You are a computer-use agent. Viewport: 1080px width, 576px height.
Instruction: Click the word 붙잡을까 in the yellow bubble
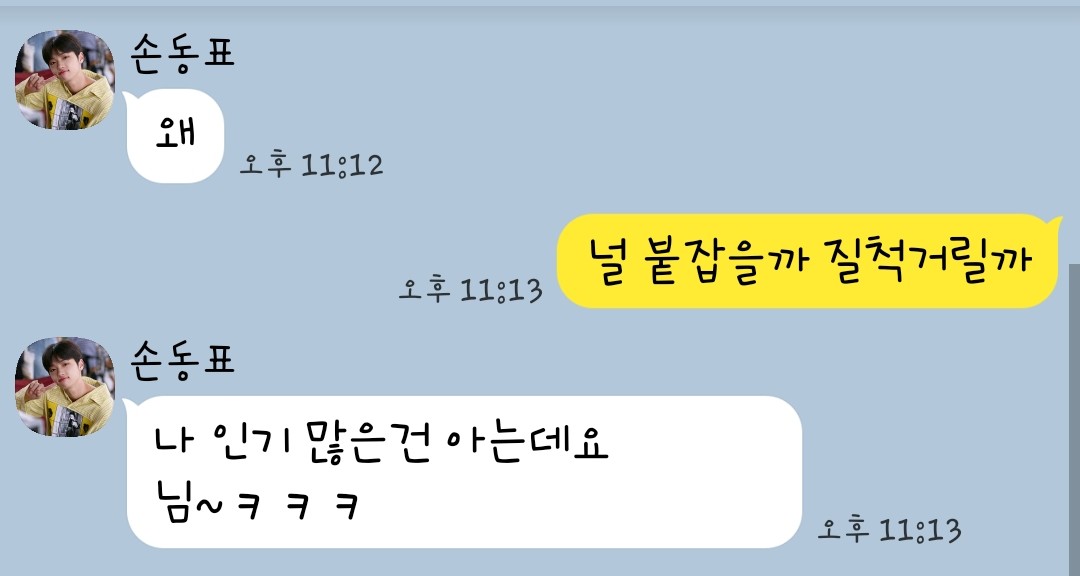[725, 261]
